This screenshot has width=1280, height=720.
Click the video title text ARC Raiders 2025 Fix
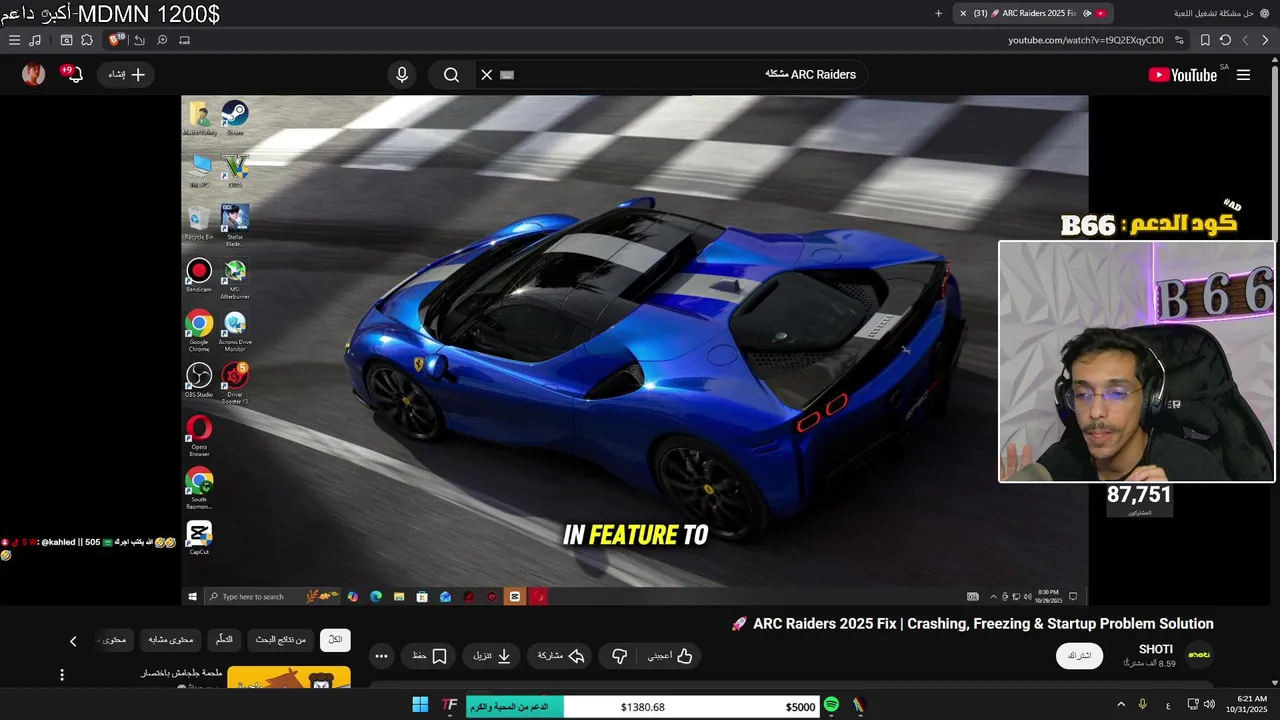click(972, 624)
